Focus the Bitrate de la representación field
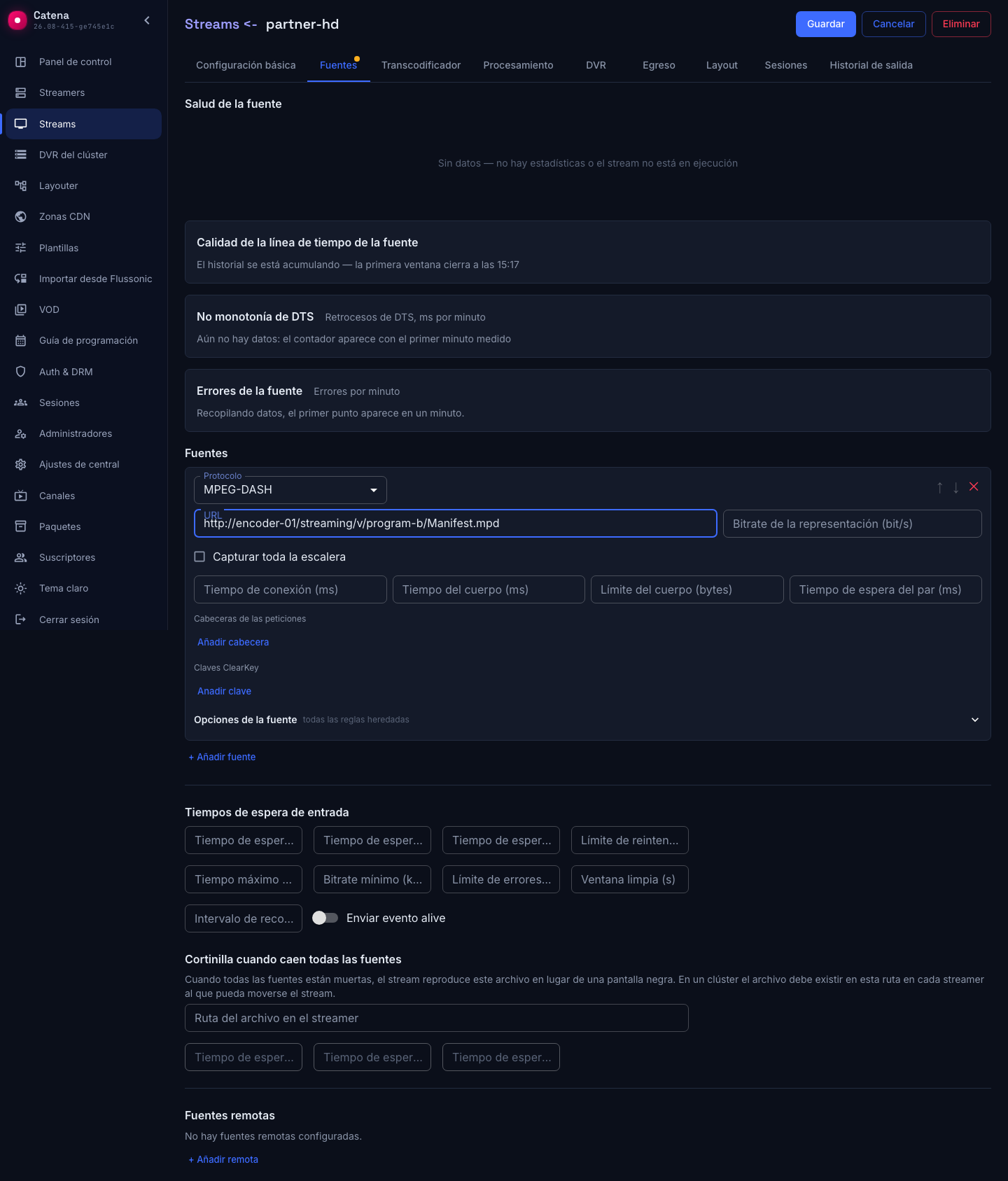Screen dimensions: 1008x1181 point(853,524)
